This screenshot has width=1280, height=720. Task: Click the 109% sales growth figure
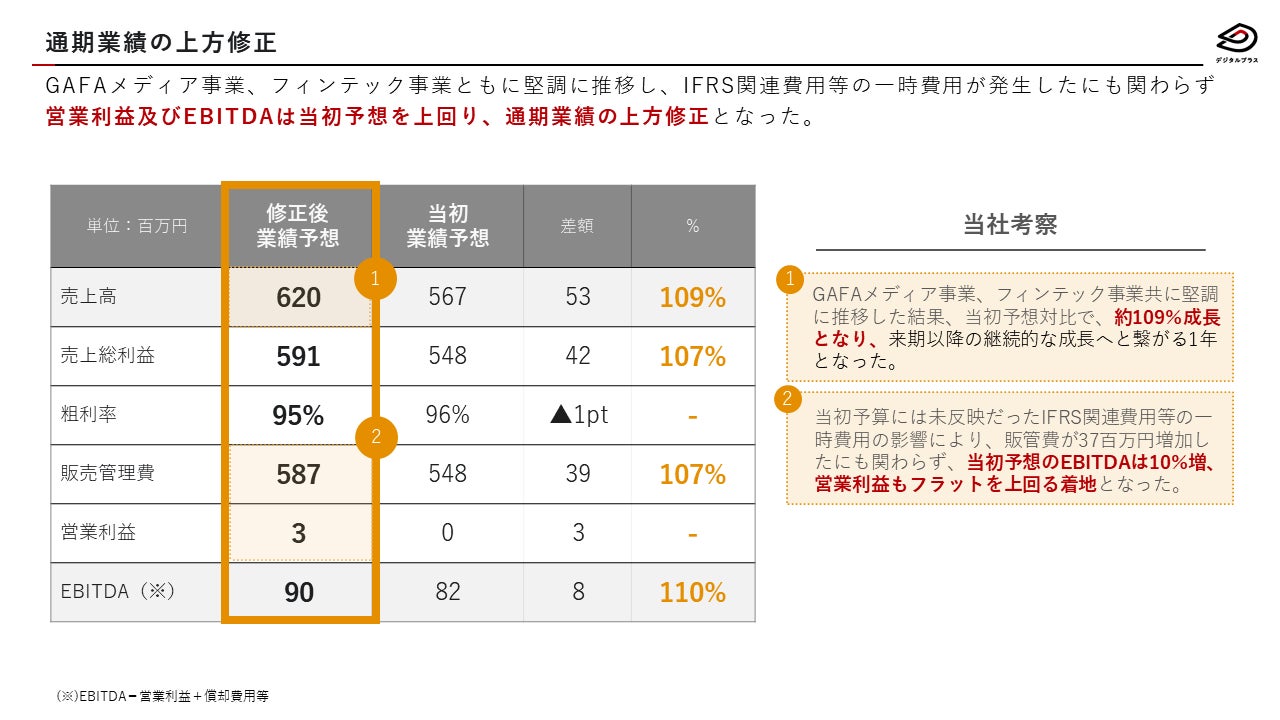click(692, 297)
